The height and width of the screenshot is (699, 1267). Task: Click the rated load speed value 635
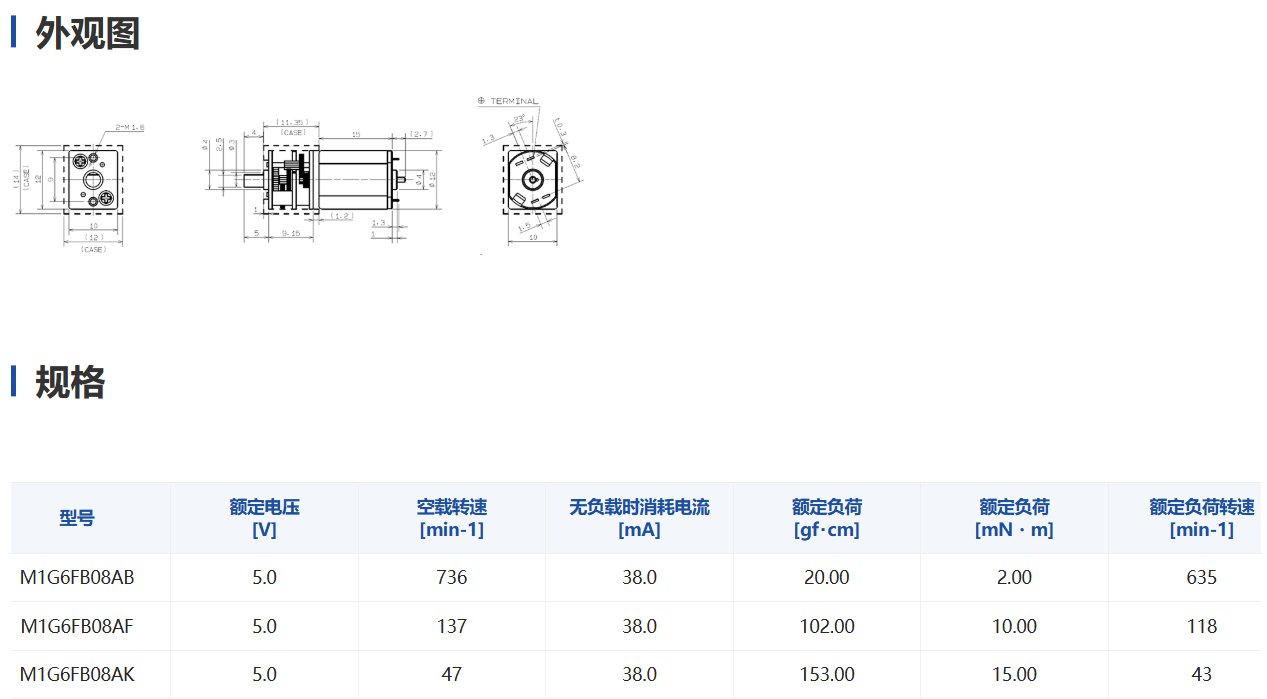point(1201,577)
